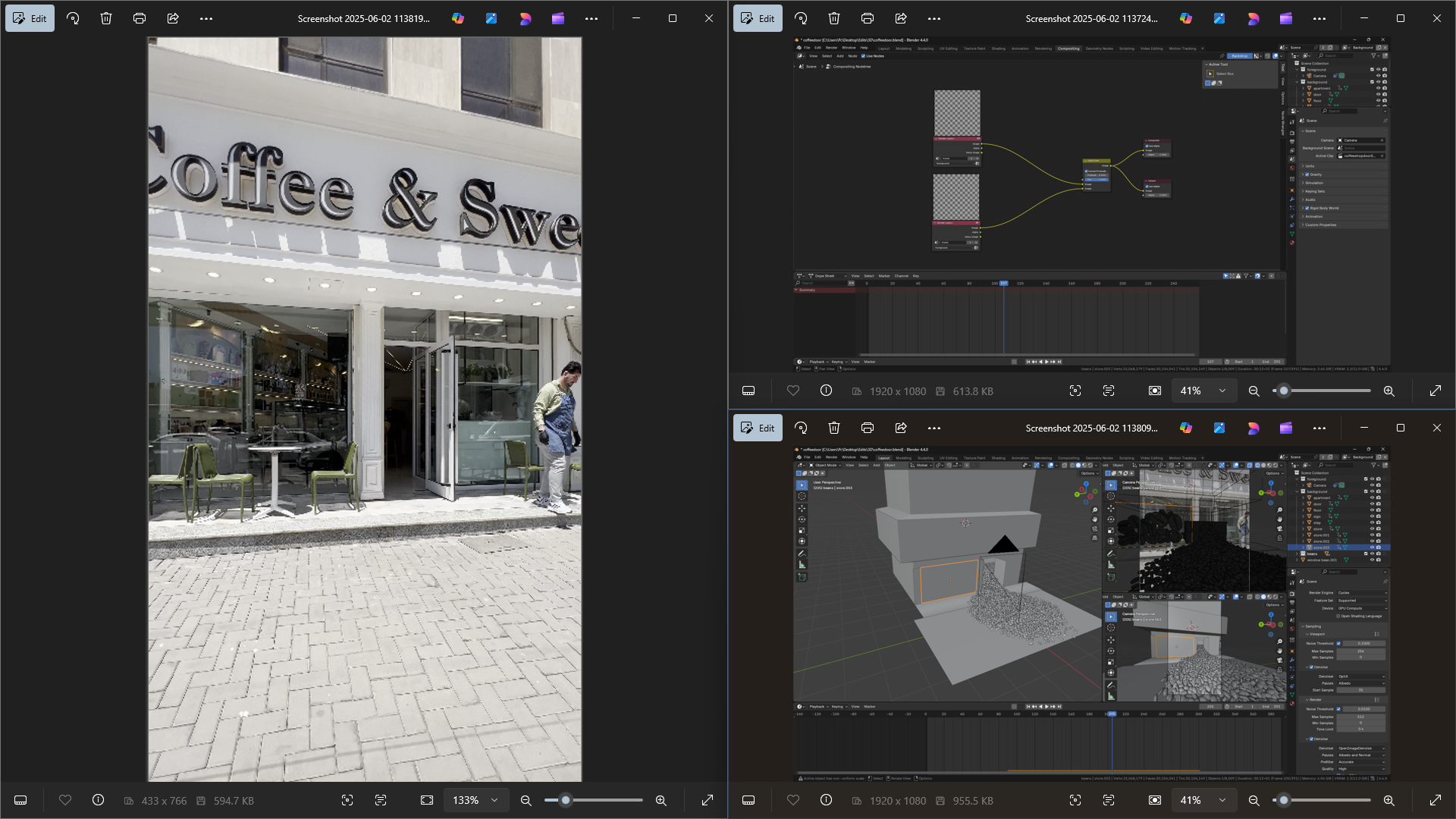Click the 613.8 KB file size text

coord(973,391)
